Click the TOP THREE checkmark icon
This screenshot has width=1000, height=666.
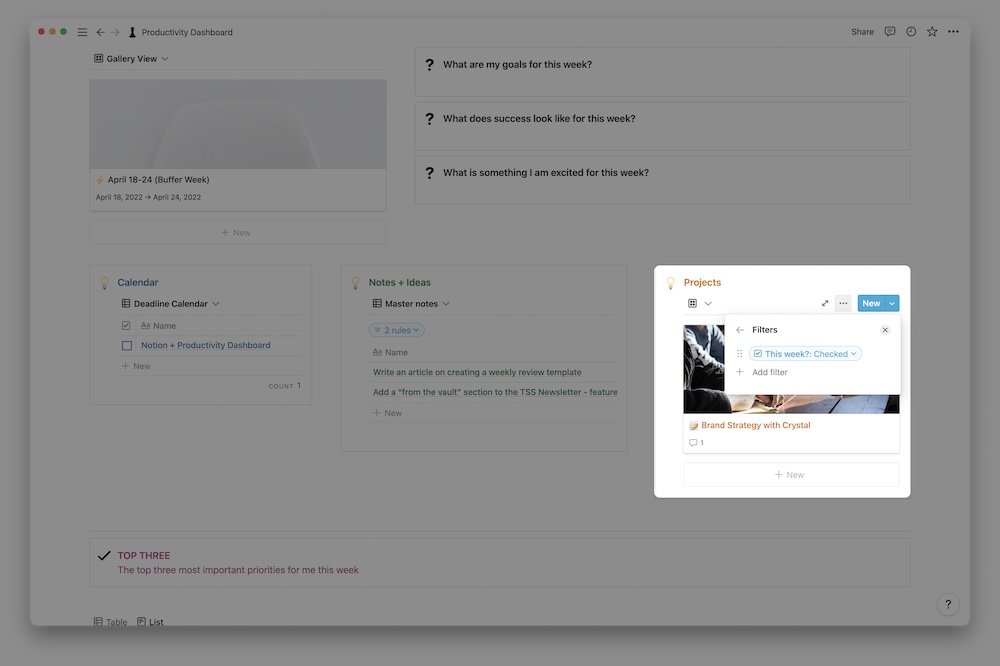click(x=104, y=556)
